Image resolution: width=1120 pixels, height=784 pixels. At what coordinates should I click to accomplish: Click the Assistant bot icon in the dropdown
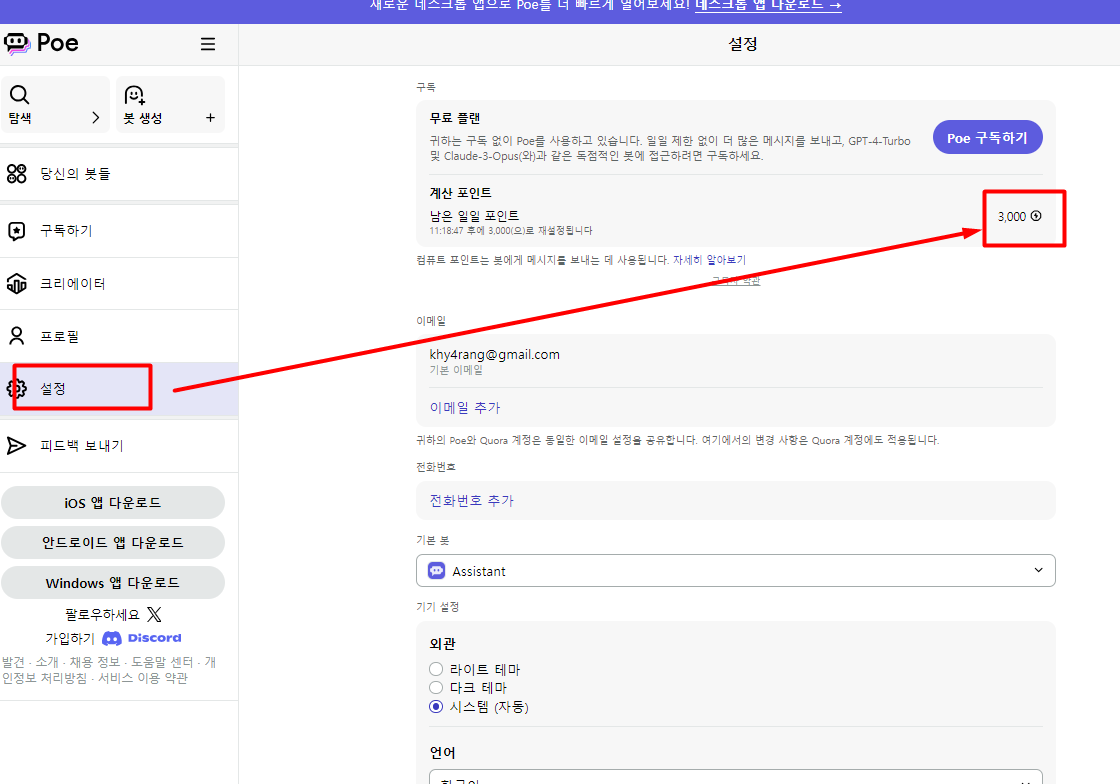(x=436, y=571)
